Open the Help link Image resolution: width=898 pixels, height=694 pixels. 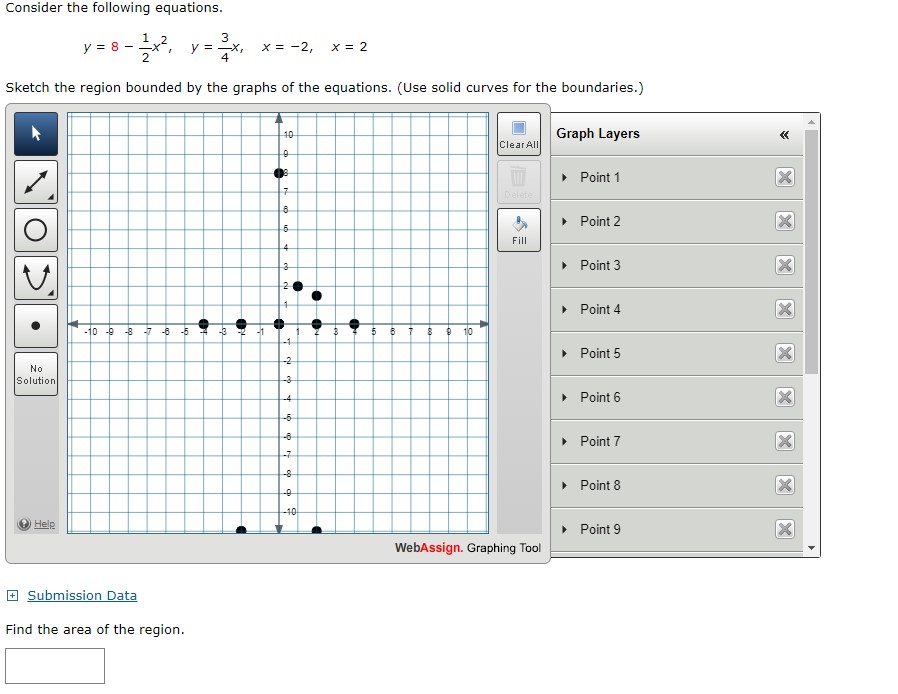[44, 524]
